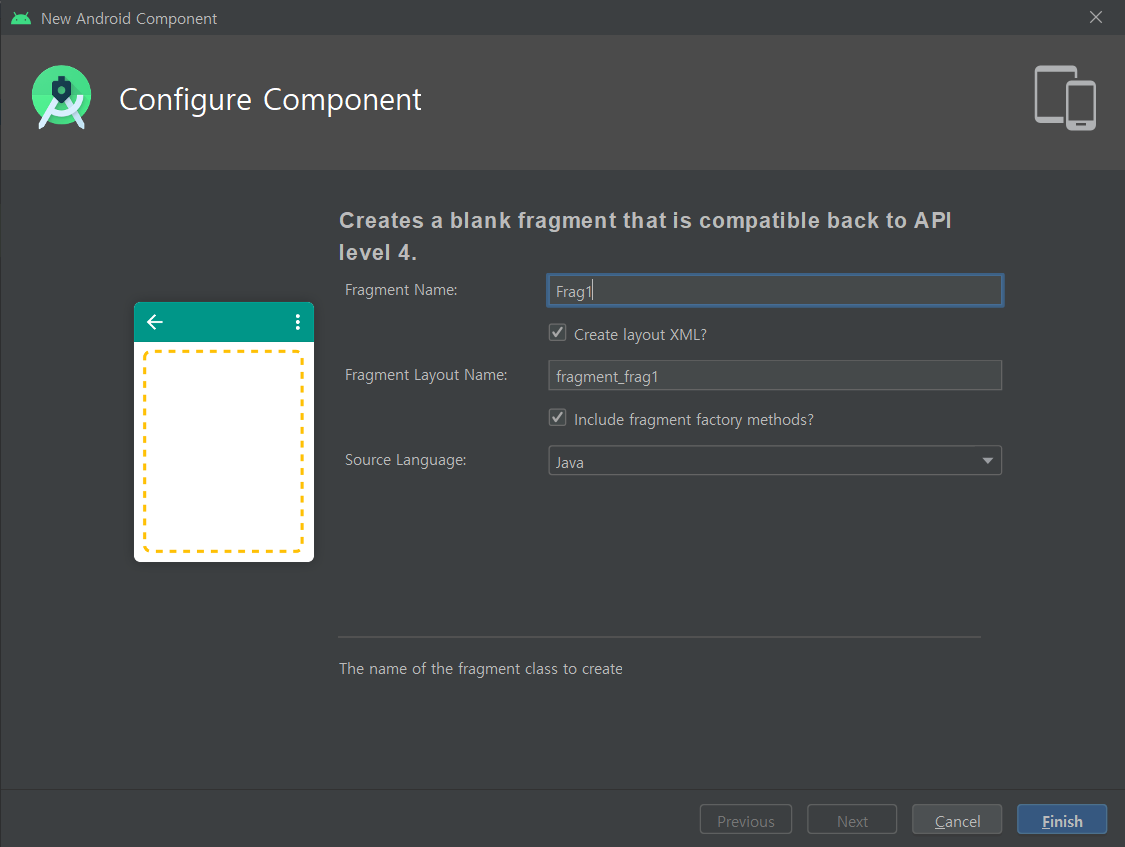Click the Previous button
This screenshot has width=1125, height=847.
tap(745, 820)
